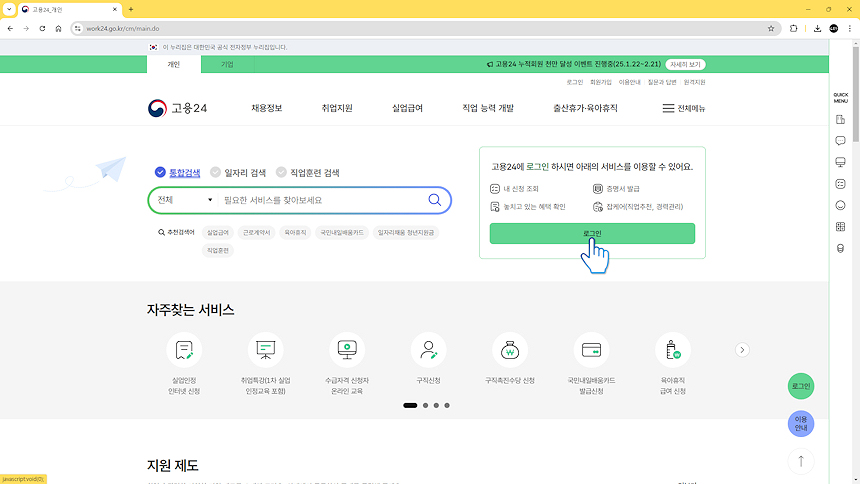Image resolution: width=860 pixels, height=484 pixels.
Task: Click the 증명서 발급 icon
Action: pos(597,189)
